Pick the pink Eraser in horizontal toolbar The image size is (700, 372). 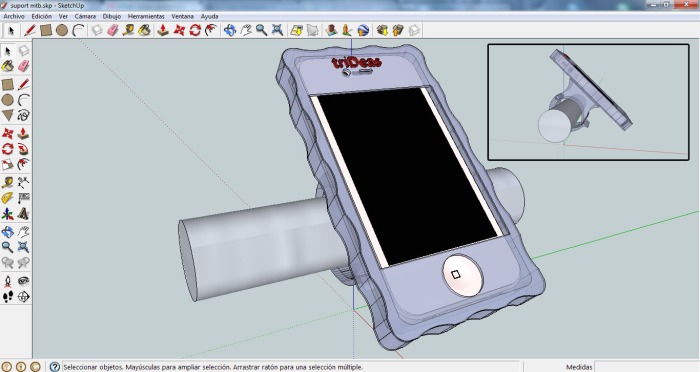[x=112, y=30]
